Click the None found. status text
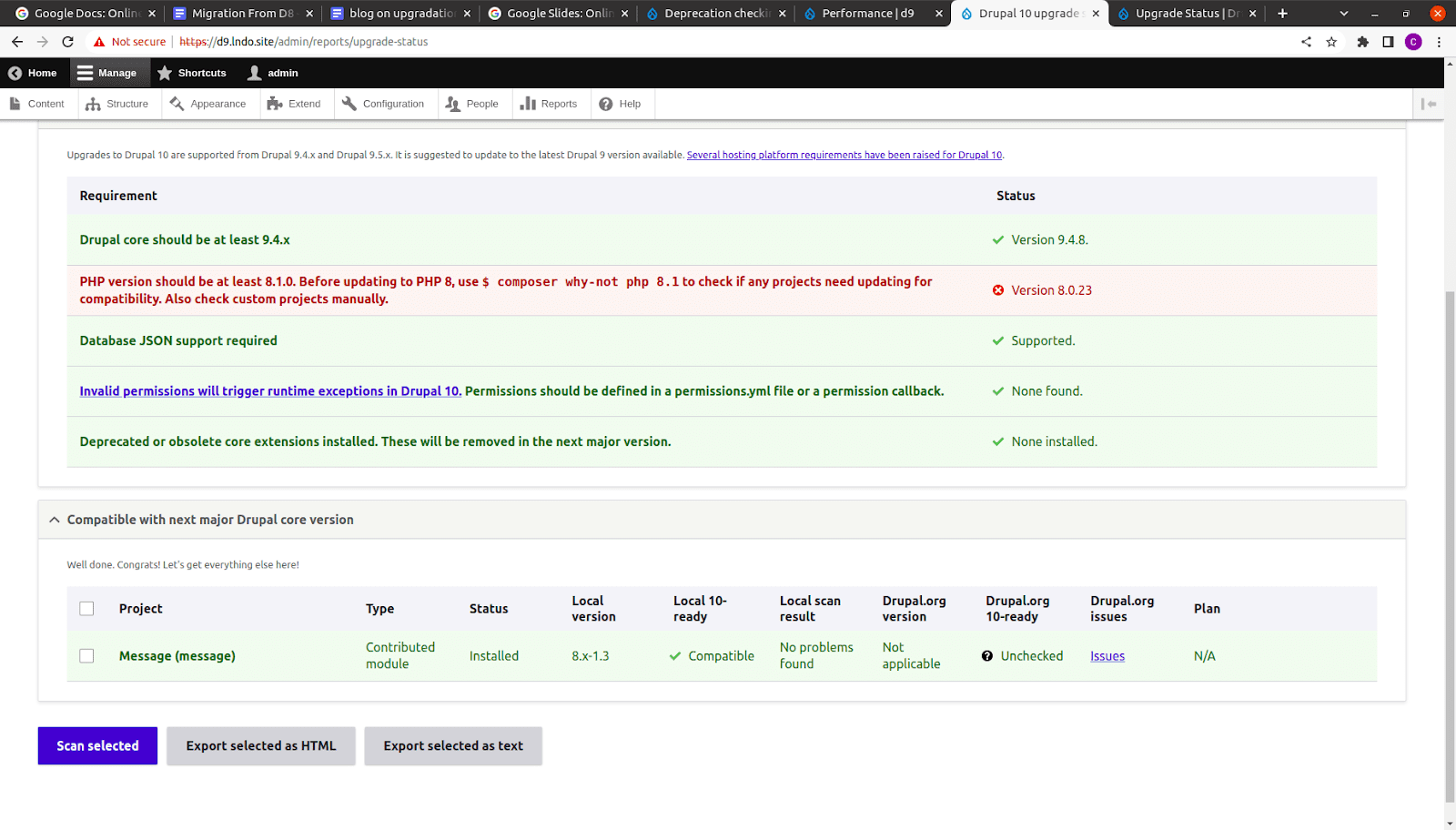Screen dimensions: 1456x830 pyautogui.click(x=1046, y=391)
